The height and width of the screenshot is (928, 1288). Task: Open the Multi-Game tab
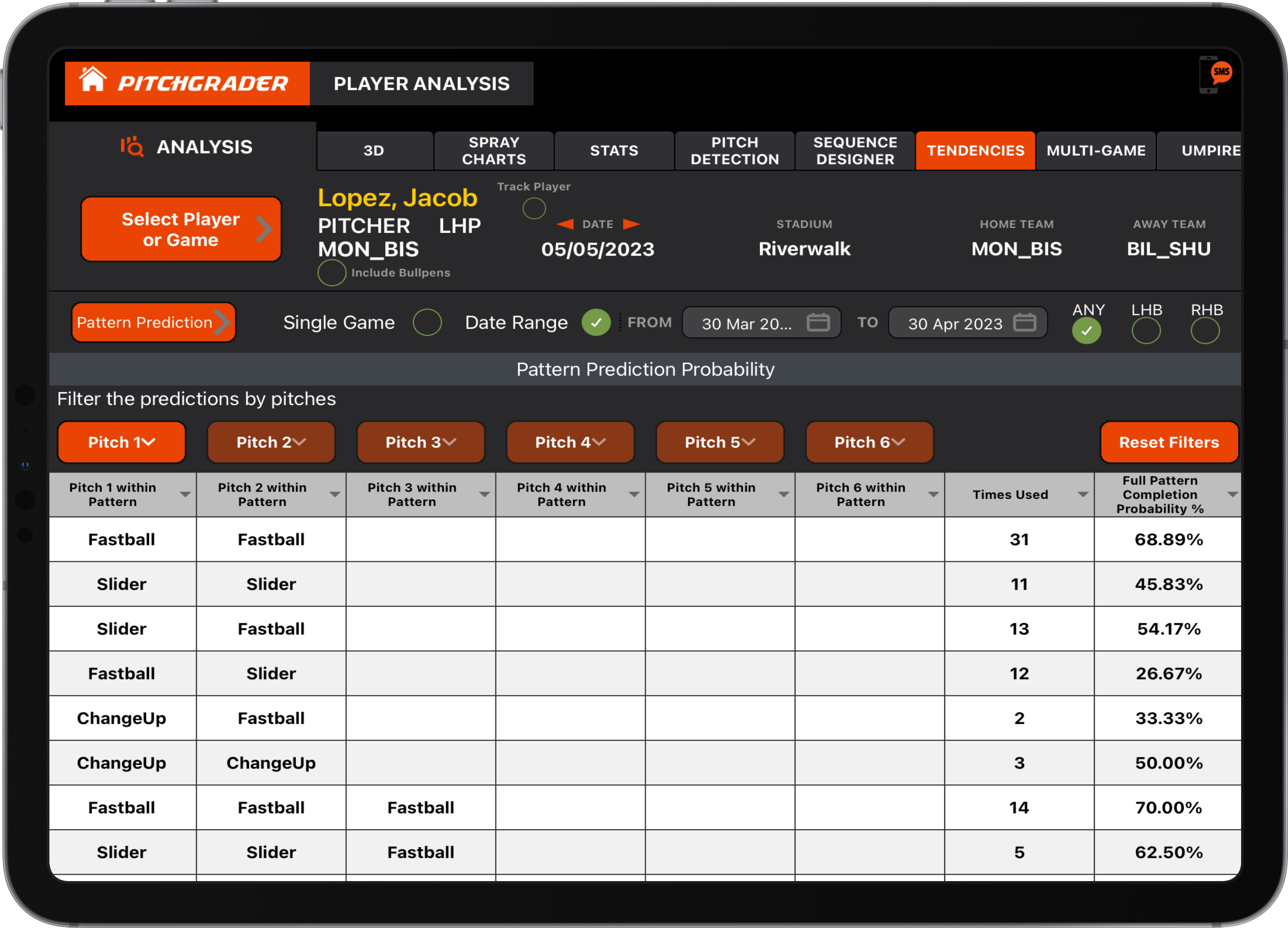coord(1095,151)
